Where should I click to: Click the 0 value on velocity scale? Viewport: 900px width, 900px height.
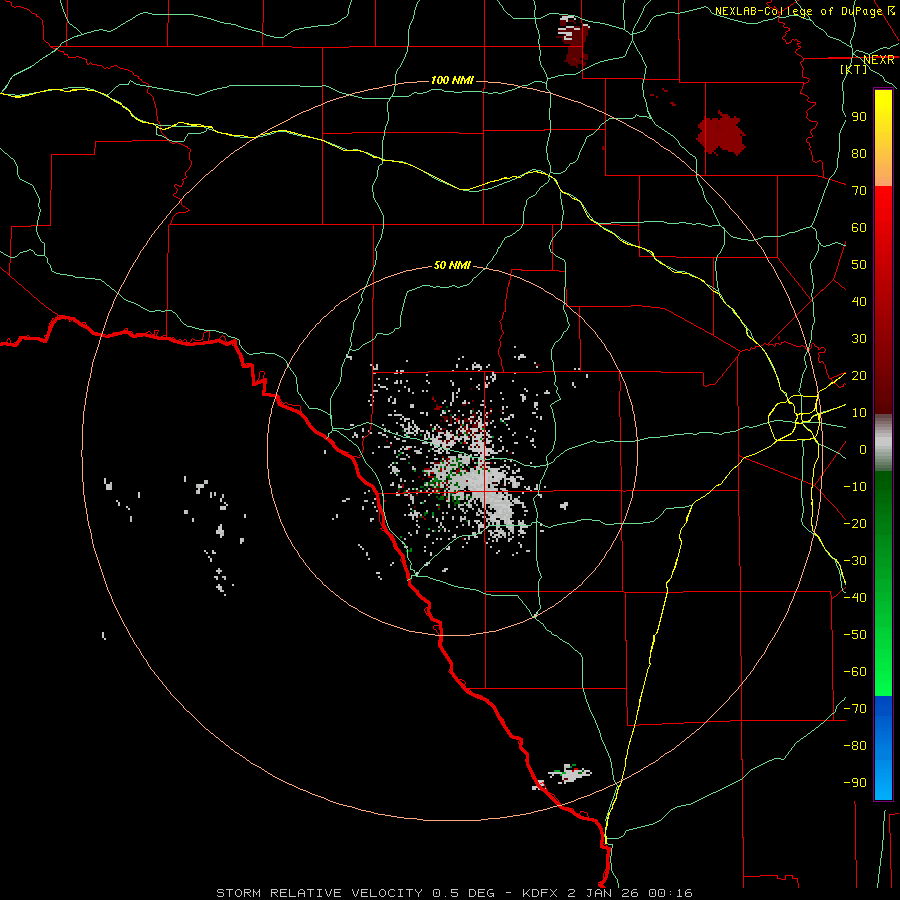863,450
